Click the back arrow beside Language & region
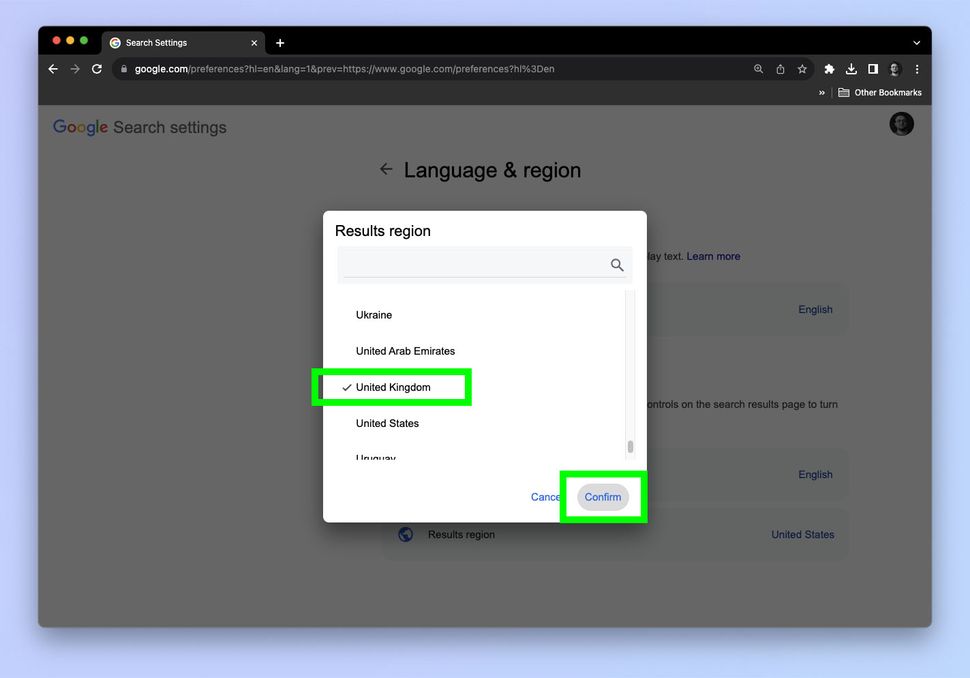 386,169
